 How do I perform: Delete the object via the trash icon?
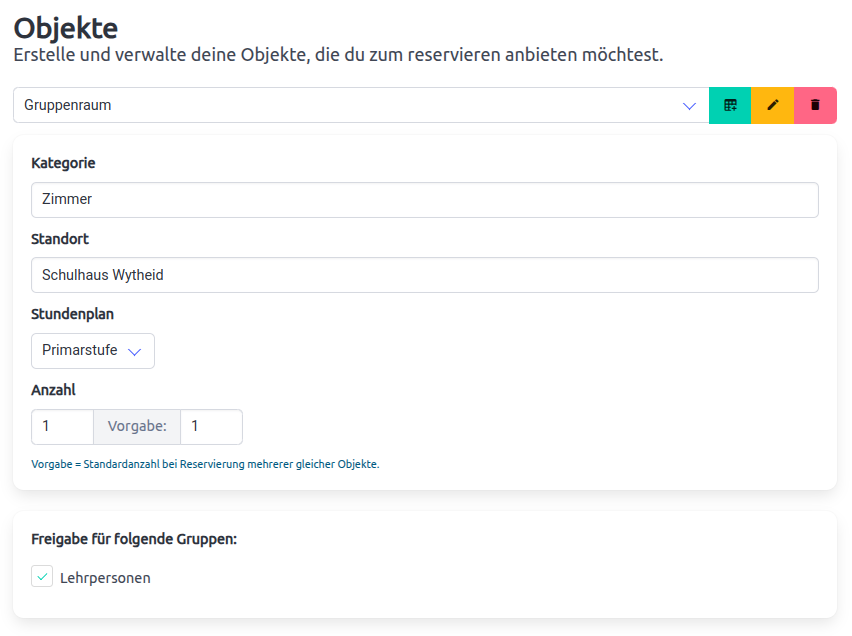pyautogui.click(x=816, y=105)
